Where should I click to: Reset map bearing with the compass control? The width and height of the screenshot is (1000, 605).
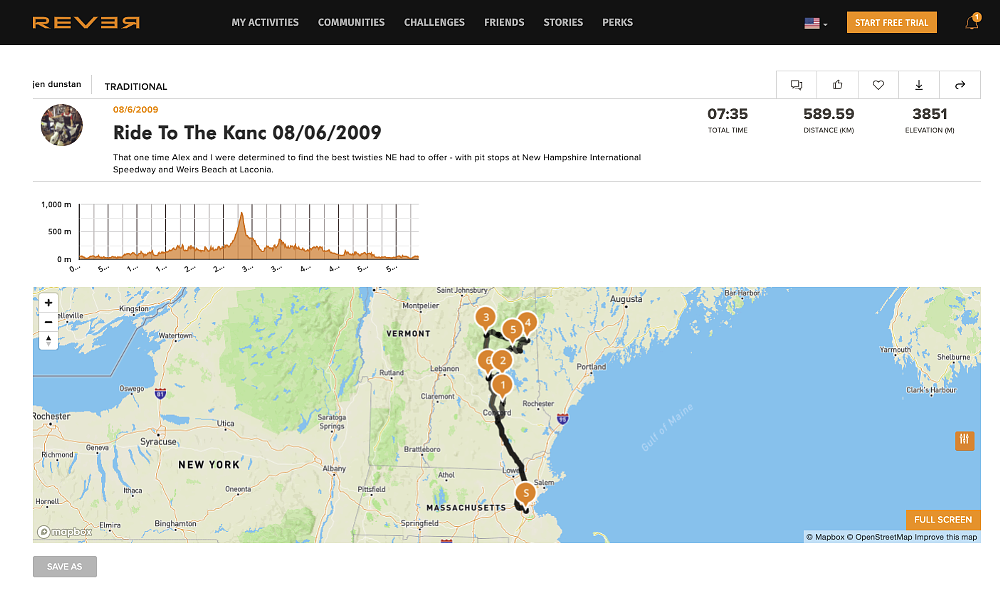(48, 340)
